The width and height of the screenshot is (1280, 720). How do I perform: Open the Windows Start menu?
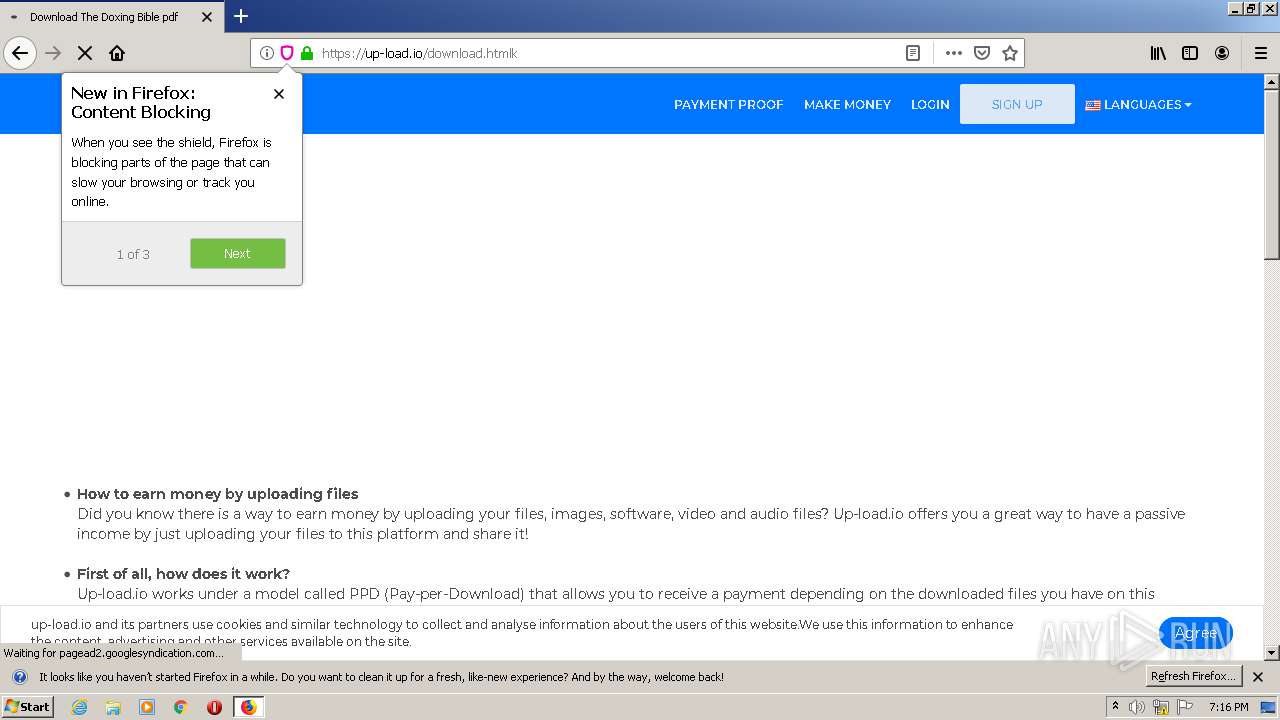[x=28, y=706]
